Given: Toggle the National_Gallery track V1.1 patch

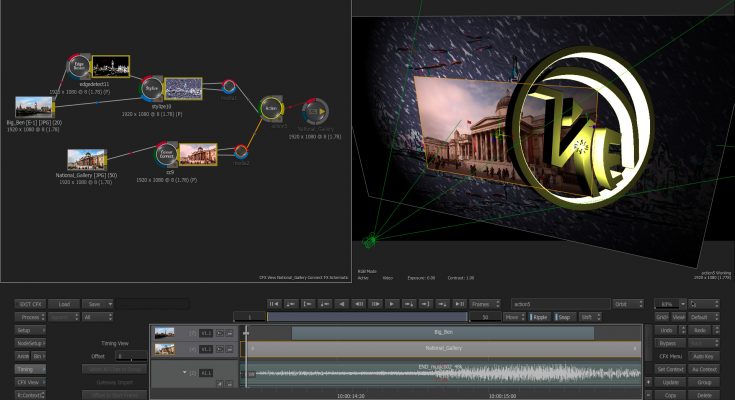Looking at the screenshot, I should [x=206, y=349].
